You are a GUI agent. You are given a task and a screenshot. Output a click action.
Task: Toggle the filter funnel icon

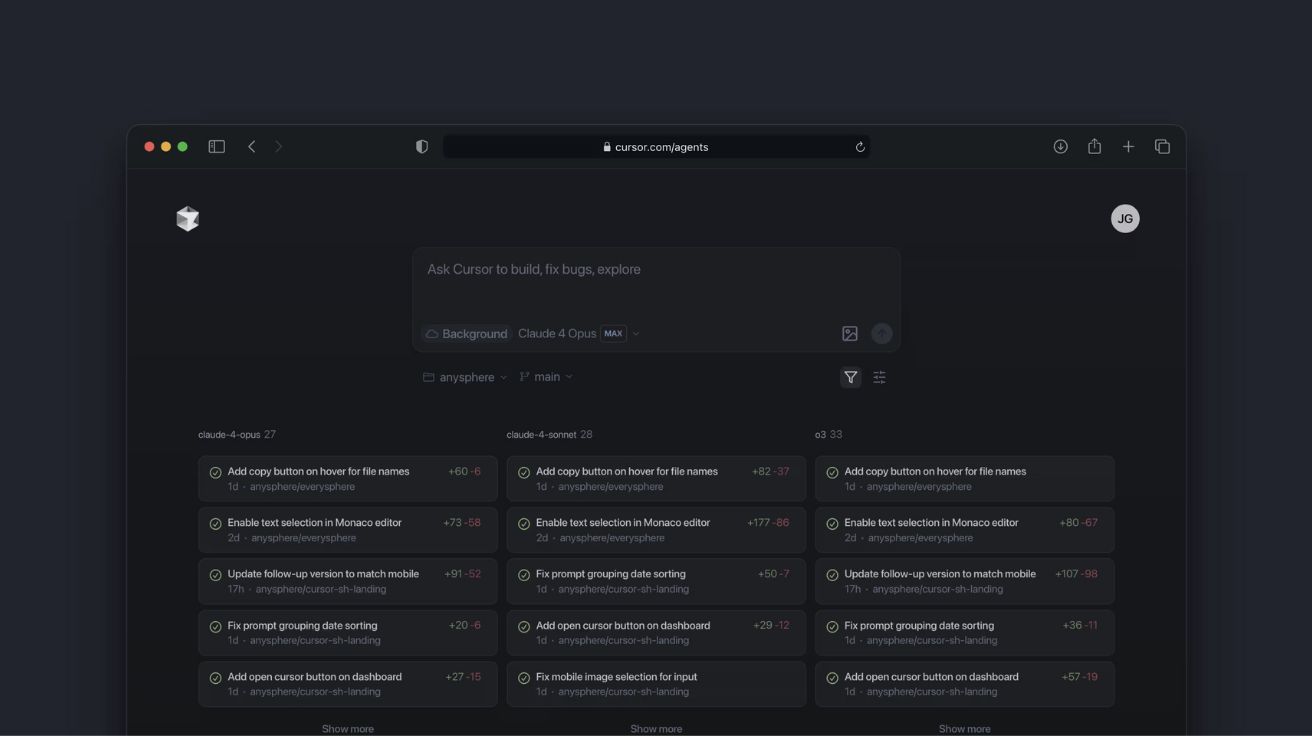[850, 377]
